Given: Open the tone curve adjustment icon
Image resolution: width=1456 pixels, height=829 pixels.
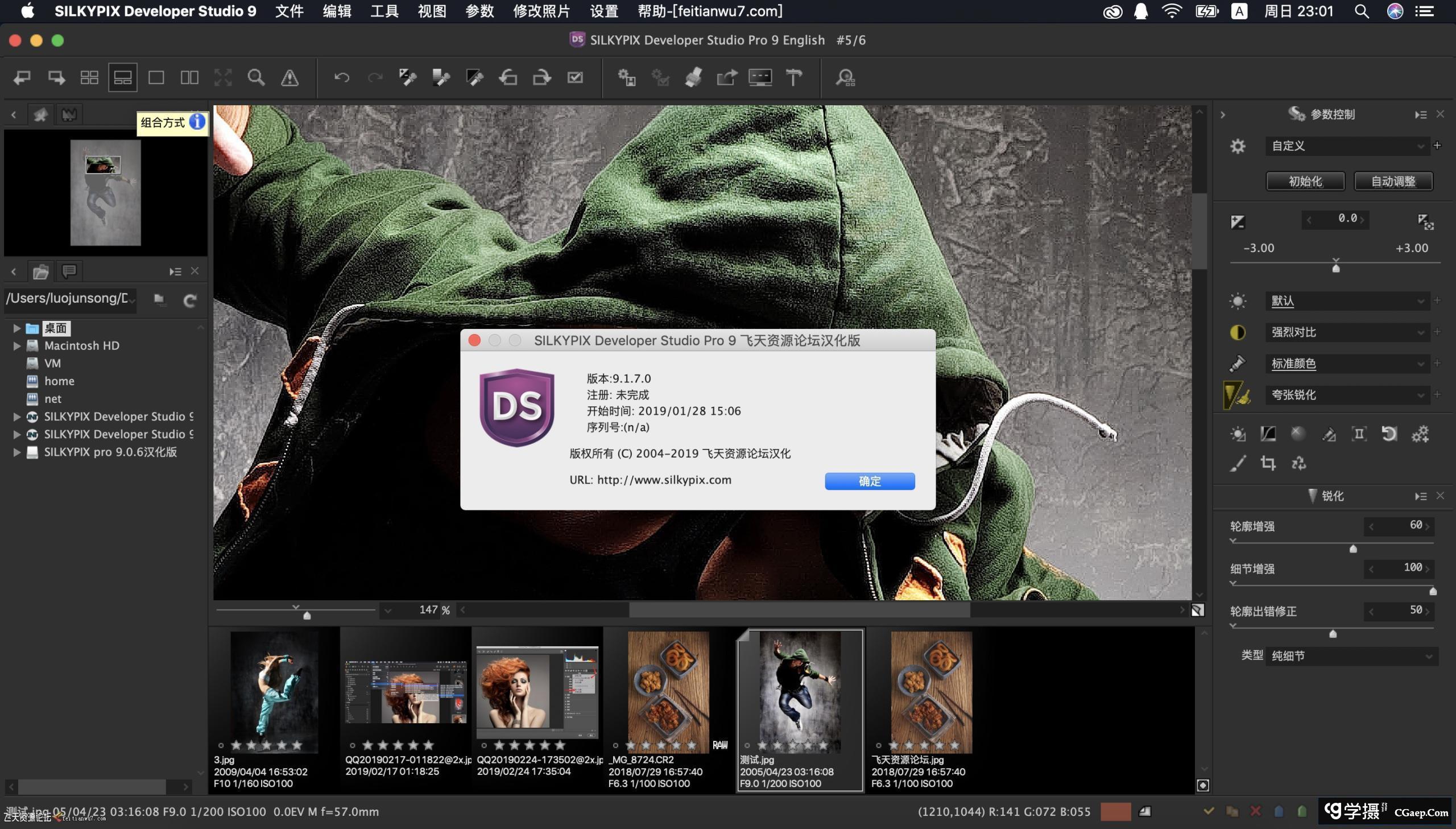Looking at the screenshot, I should (x=1268, y=434).
